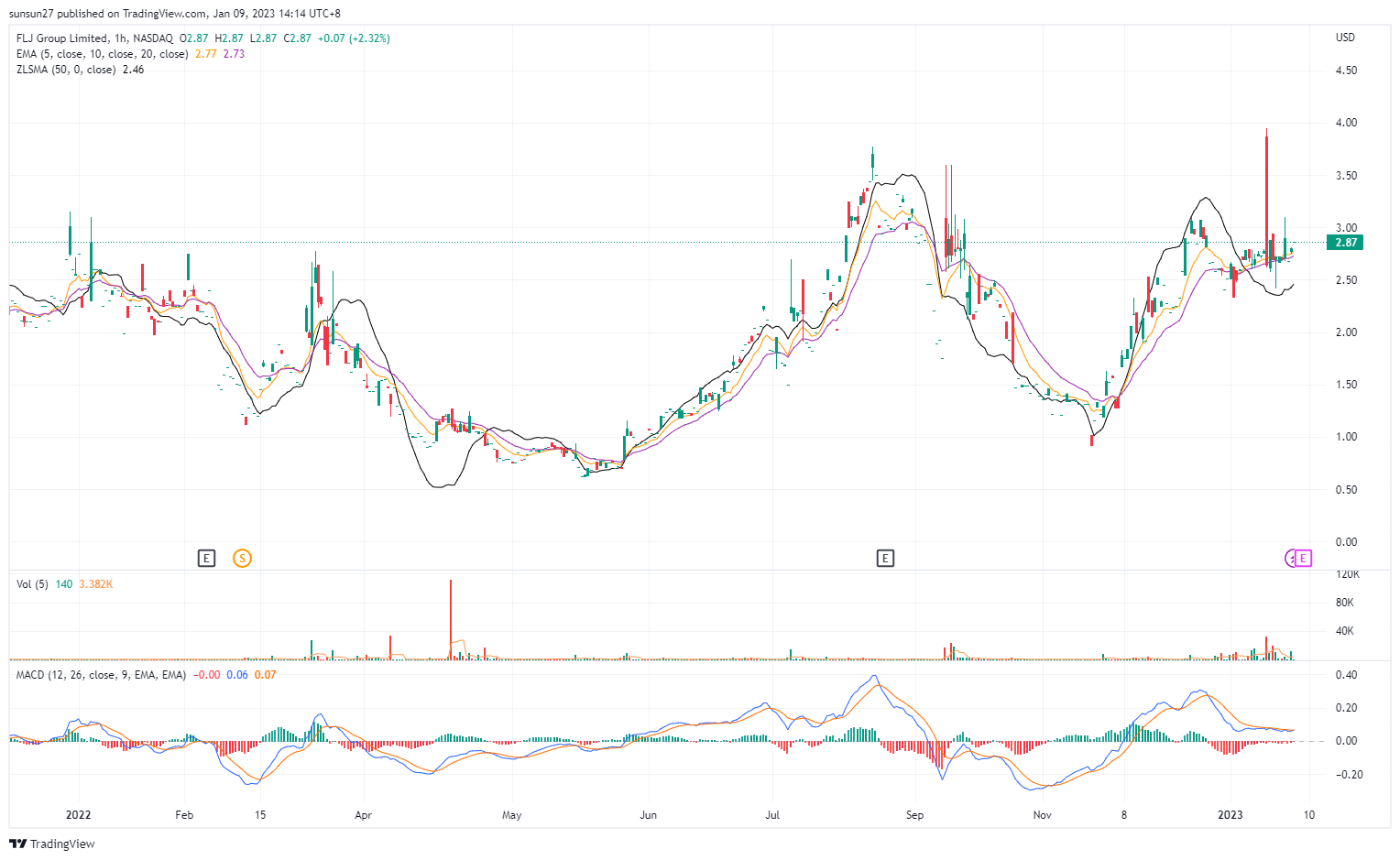Viewport: 1400px width, 860px height.
Task: Click the Nov time axis label
Action: click(1042, 814)
